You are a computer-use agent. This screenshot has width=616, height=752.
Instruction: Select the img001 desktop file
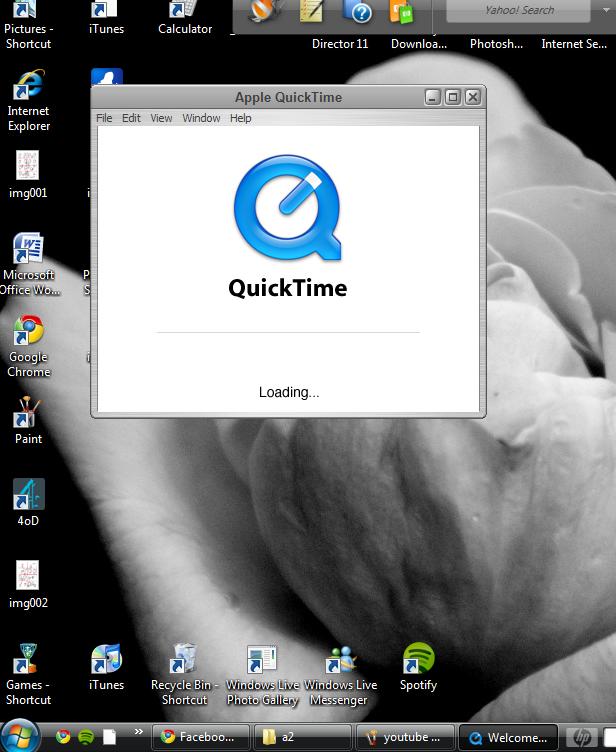pos(28,175)
